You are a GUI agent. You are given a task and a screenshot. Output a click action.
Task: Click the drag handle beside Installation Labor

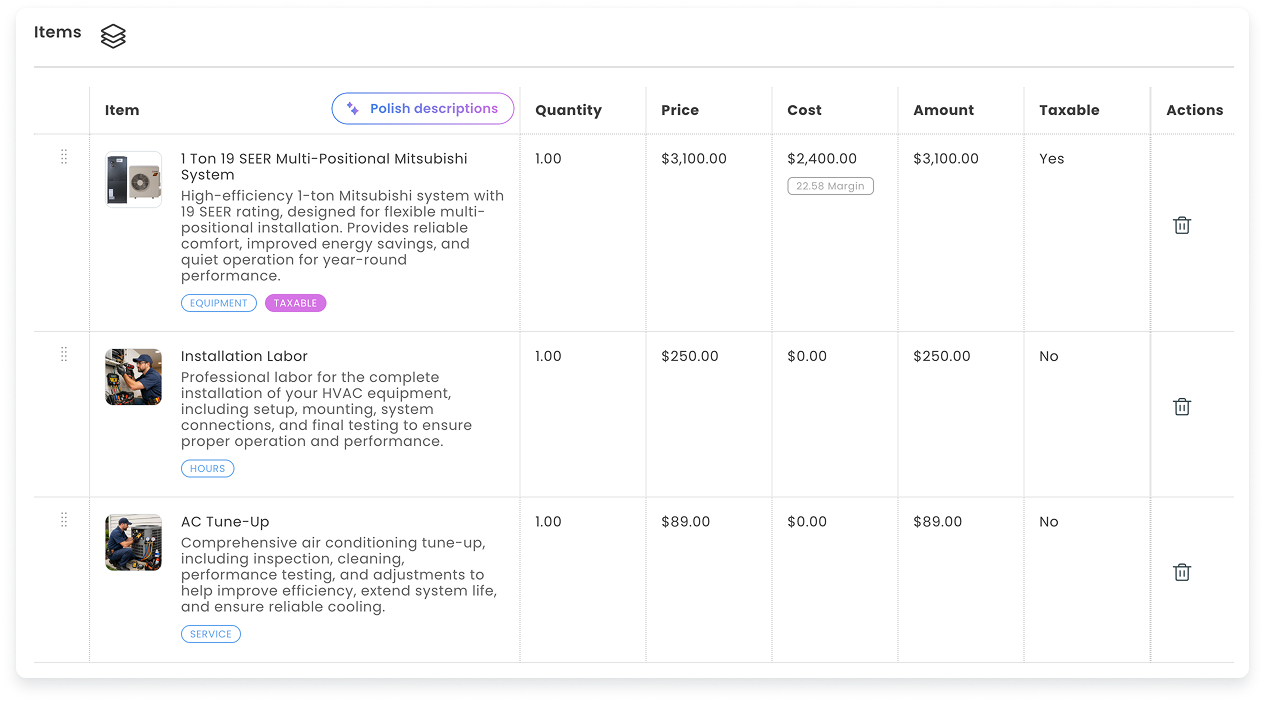[x=64, y=355]
